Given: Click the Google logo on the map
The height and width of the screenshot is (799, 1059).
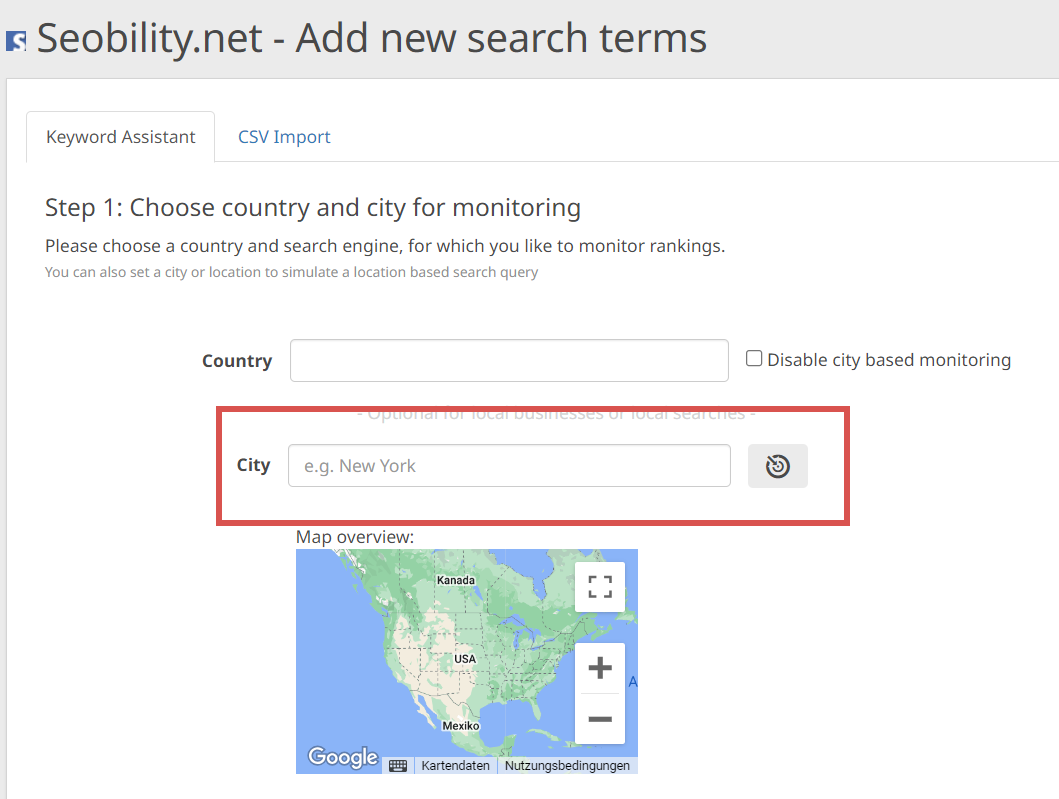Looking at the screenshot, I should pos(342,757).
